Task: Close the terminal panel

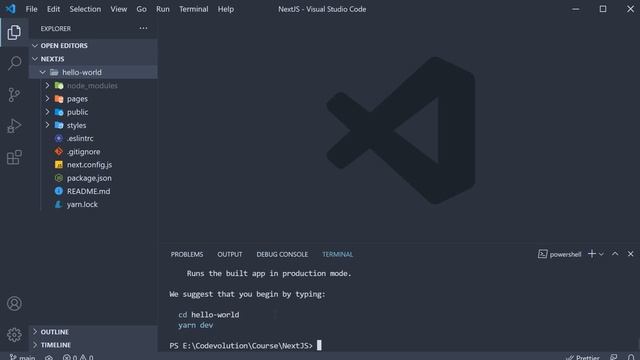Action: [x=630, y=254]
